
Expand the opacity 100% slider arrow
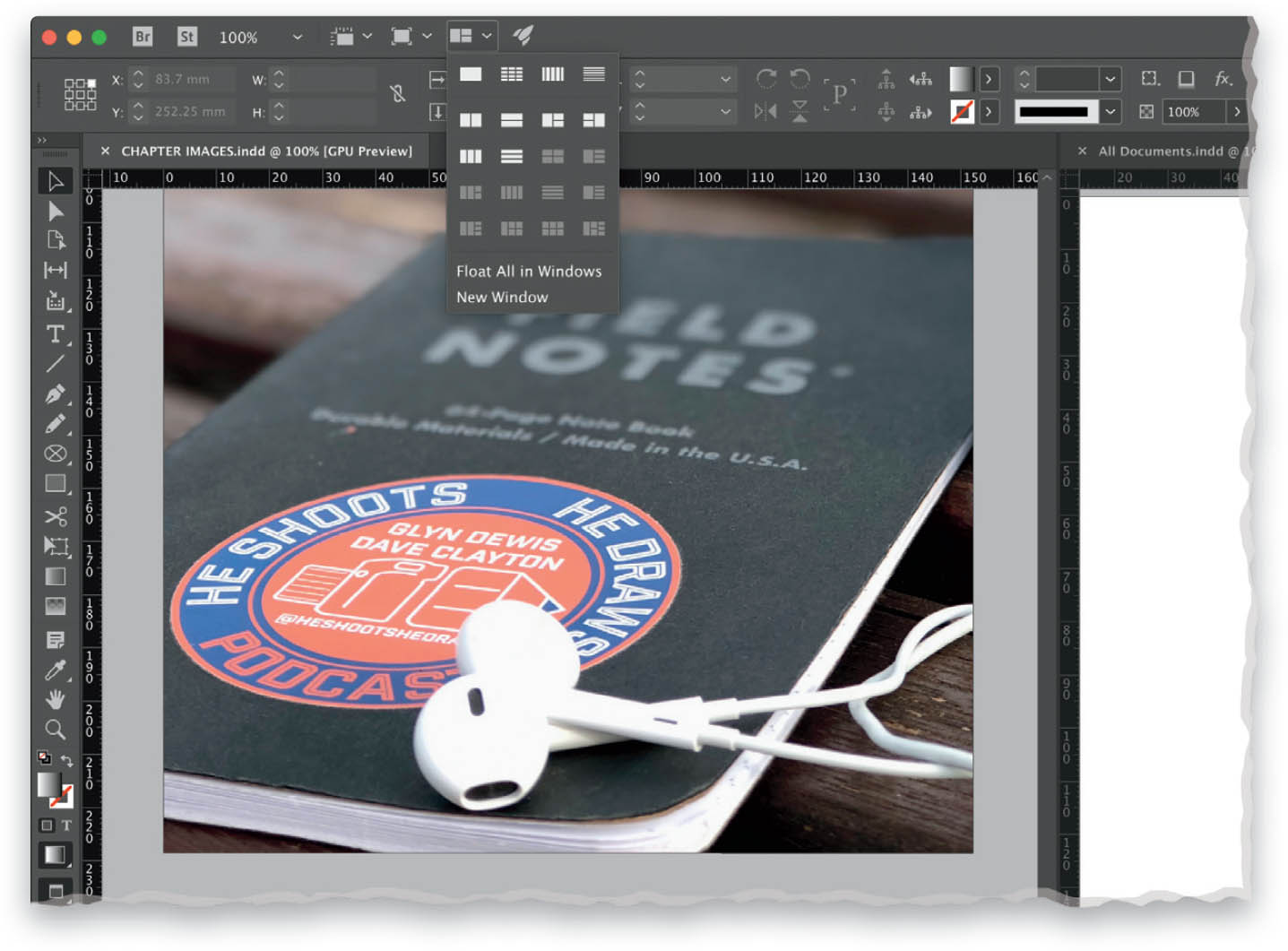[x=1237, y=111]
